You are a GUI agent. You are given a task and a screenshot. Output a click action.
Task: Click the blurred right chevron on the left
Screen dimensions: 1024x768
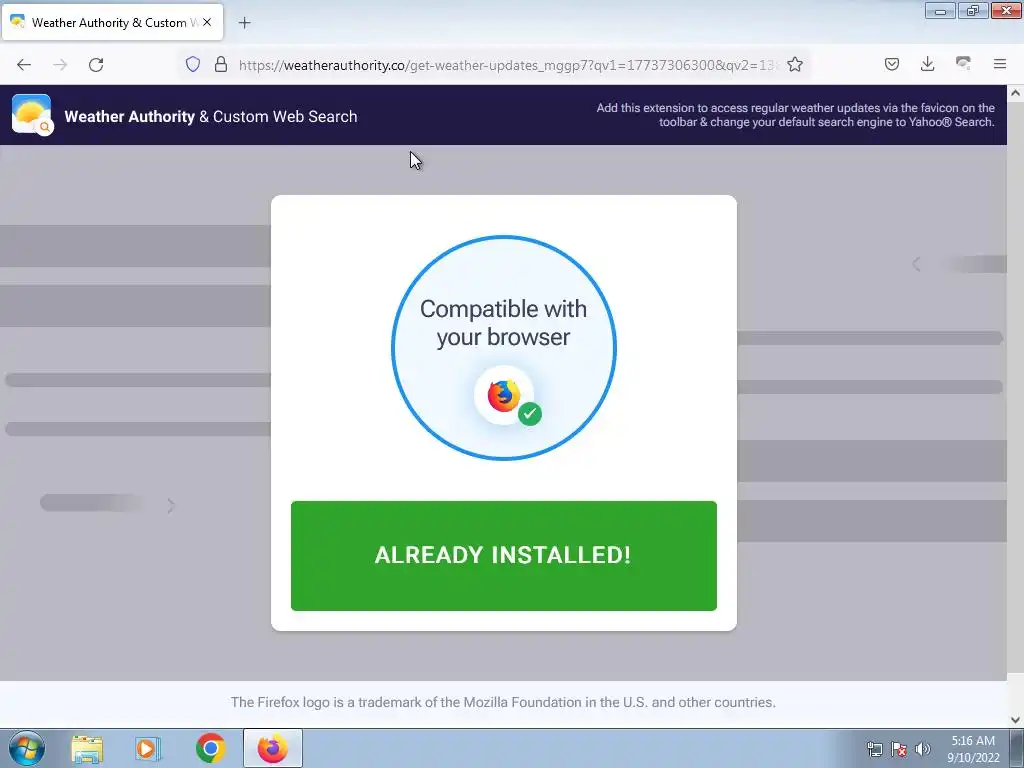[170, 505]
